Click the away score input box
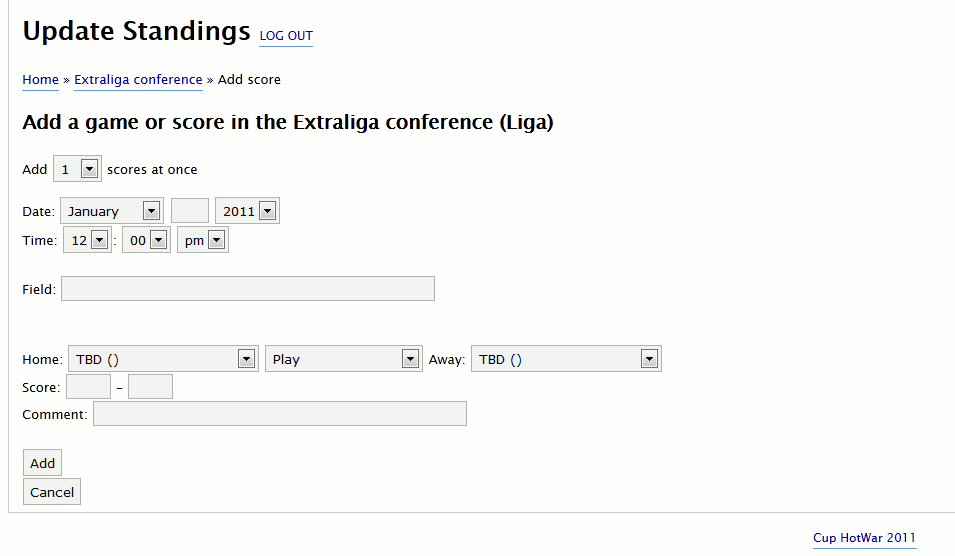The height and width of the screenshot is (556, 955). click(x=150, y=387)
